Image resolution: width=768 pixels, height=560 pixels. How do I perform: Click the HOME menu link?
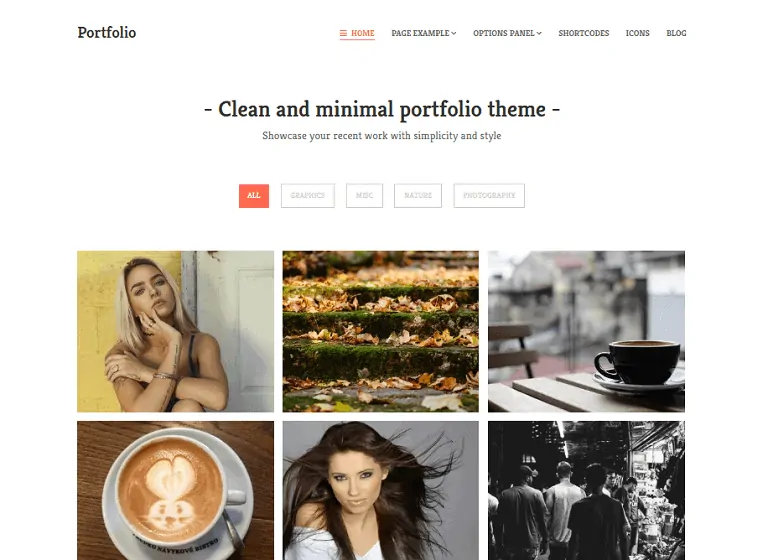[362, 33]
